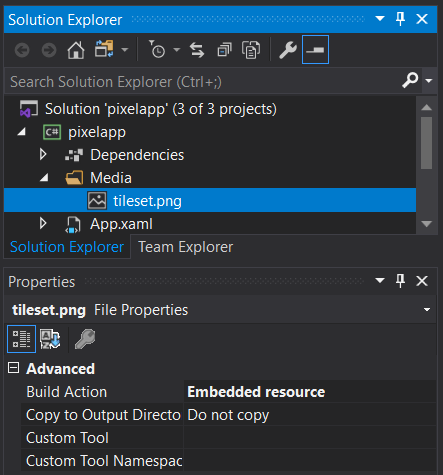Click the tree scrollbar up arrow
This screenshot has width=443, height=475.
click(427, 107)
